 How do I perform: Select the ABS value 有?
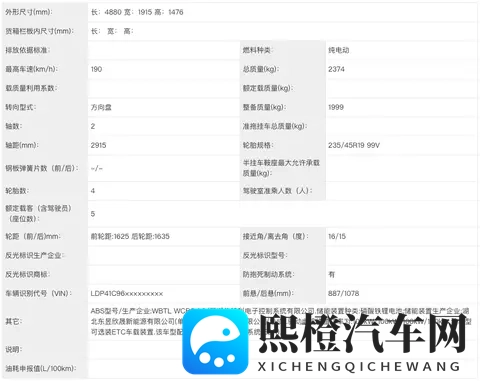[331, 275]
